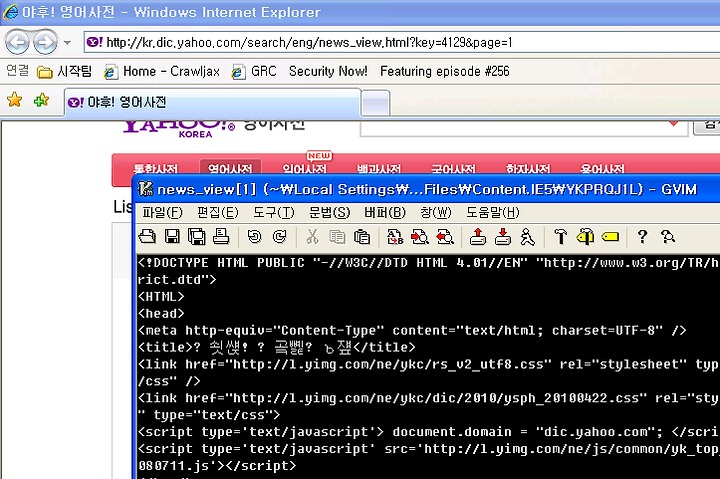Select the 통합사전 dictionary tab
This screenshot has height=479, width=720.
(x=155, y=169)
